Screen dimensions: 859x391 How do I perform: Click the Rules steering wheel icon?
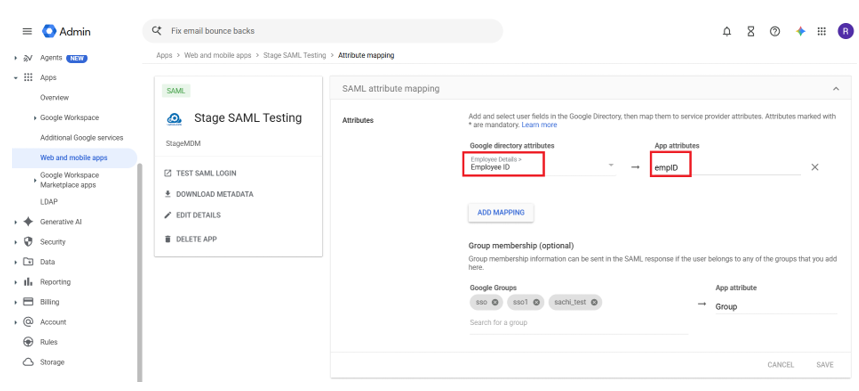click(x=28, y=342)
